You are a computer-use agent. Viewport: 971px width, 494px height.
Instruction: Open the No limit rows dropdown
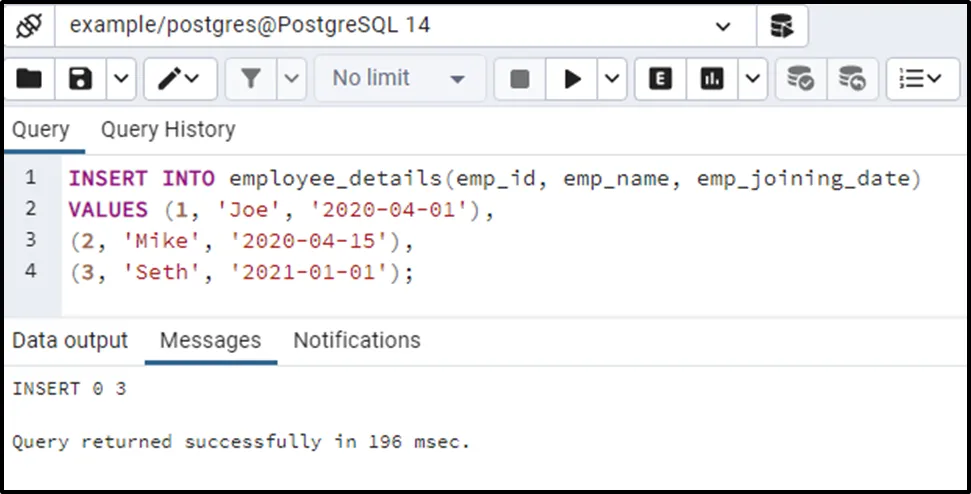[x=399, y=79]
